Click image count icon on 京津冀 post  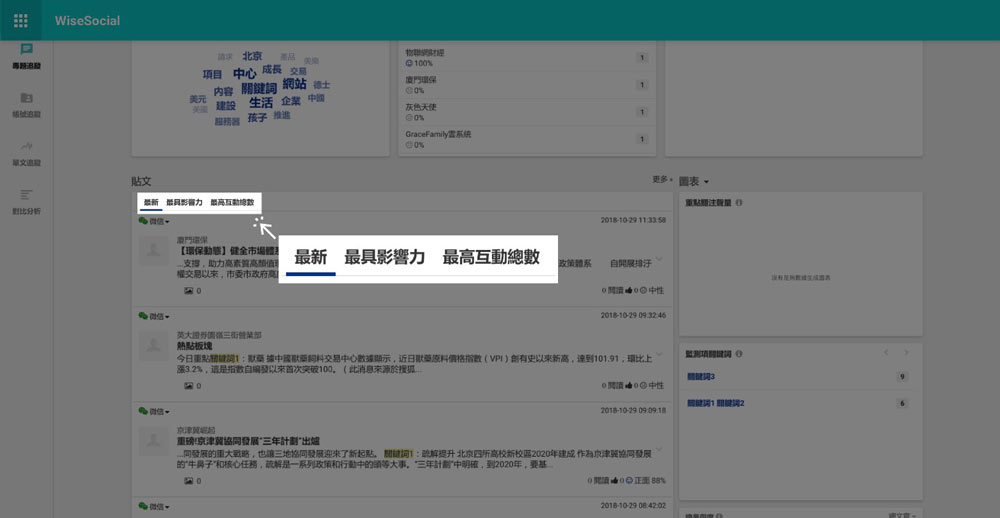coord(188,481)
